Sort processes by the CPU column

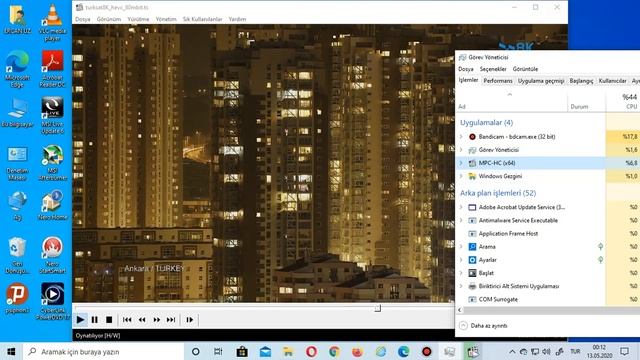click(623, 102)
